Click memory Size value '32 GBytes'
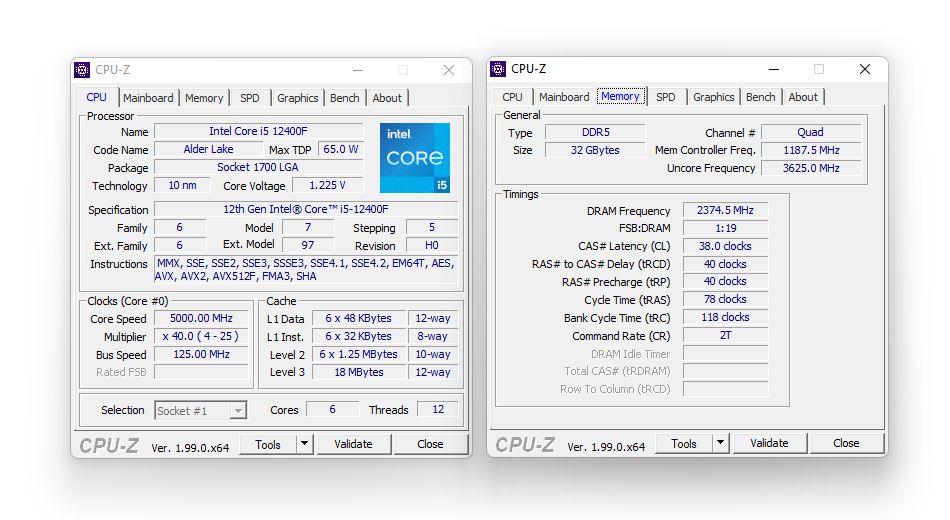 (x=596, y=150)
